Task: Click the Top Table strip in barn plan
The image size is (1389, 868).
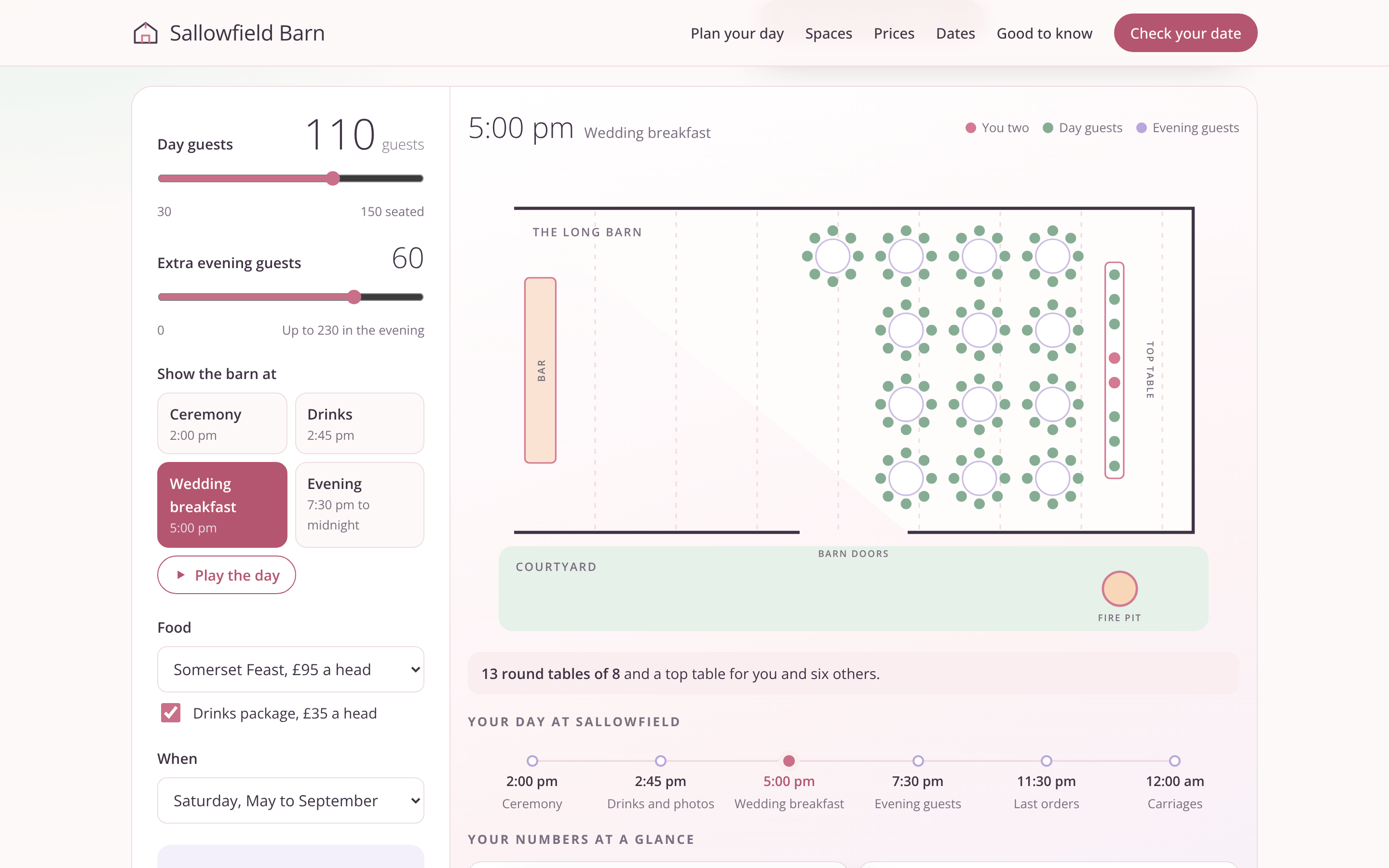Action: click(1114, 370)
